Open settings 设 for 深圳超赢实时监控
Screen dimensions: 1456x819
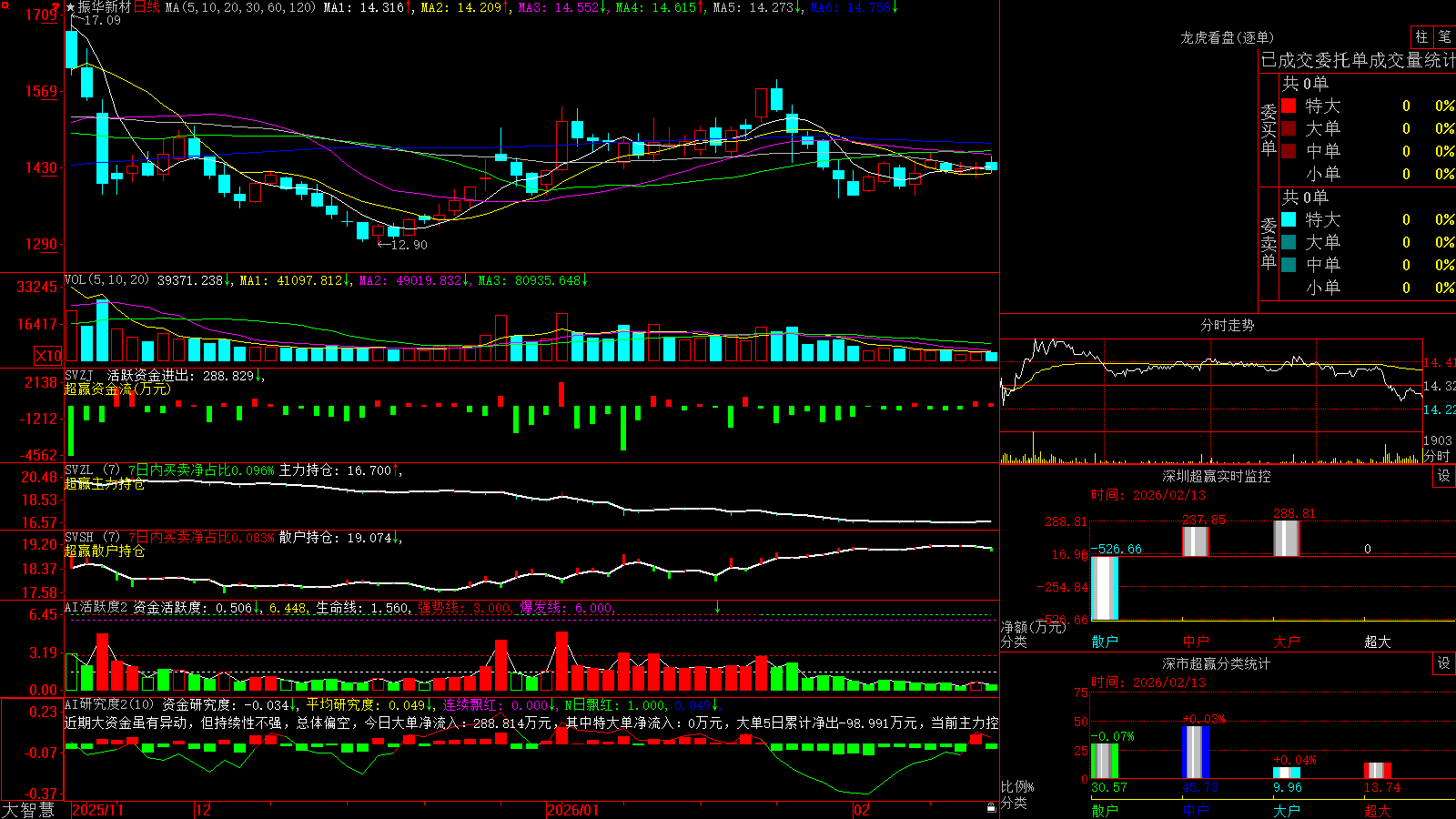click(1444, 476)
